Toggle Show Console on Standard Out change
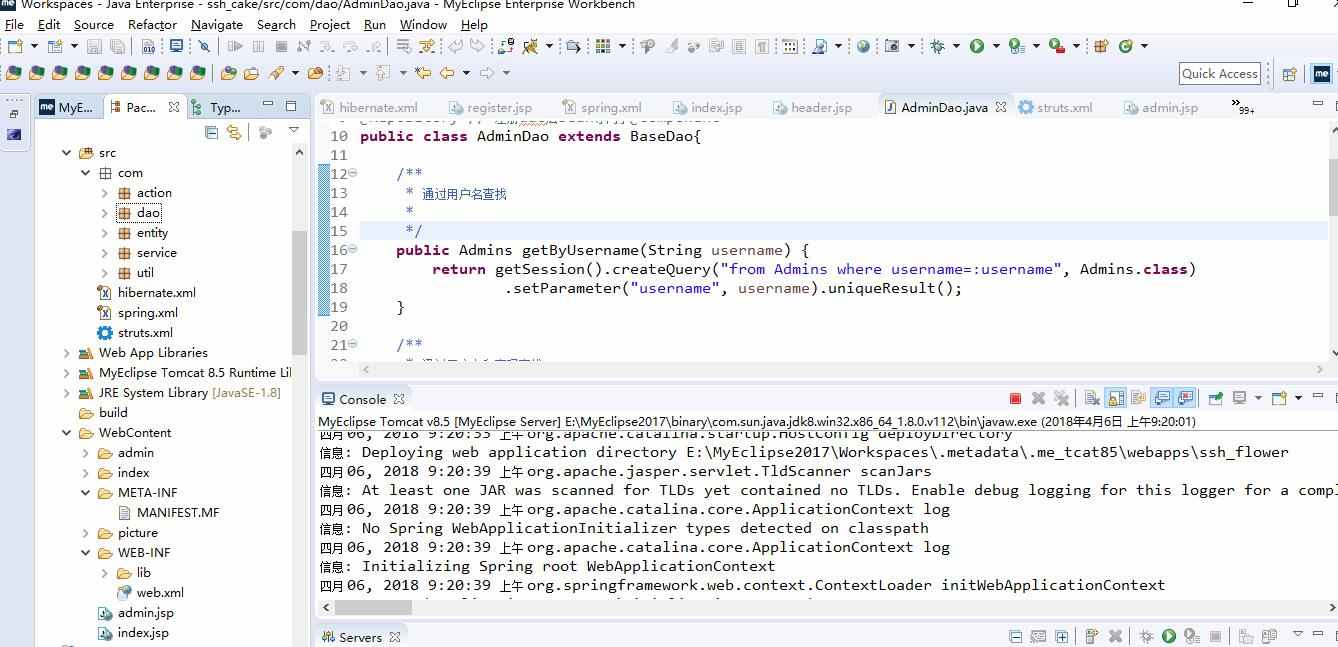This screenshot has width=1338, height=647. click(1161, 398)
